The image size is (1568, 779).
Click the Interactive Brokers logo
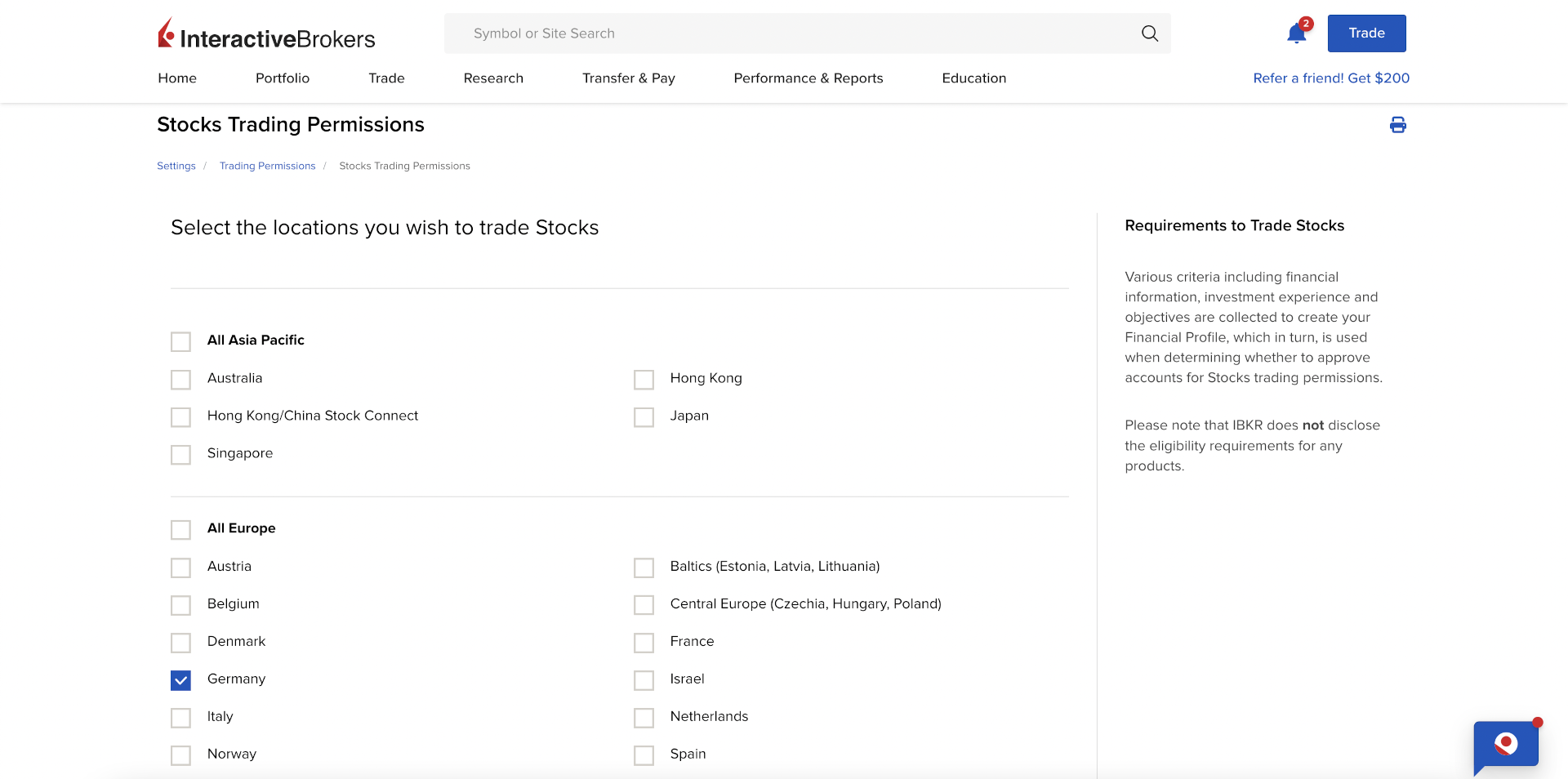point(266,34)
